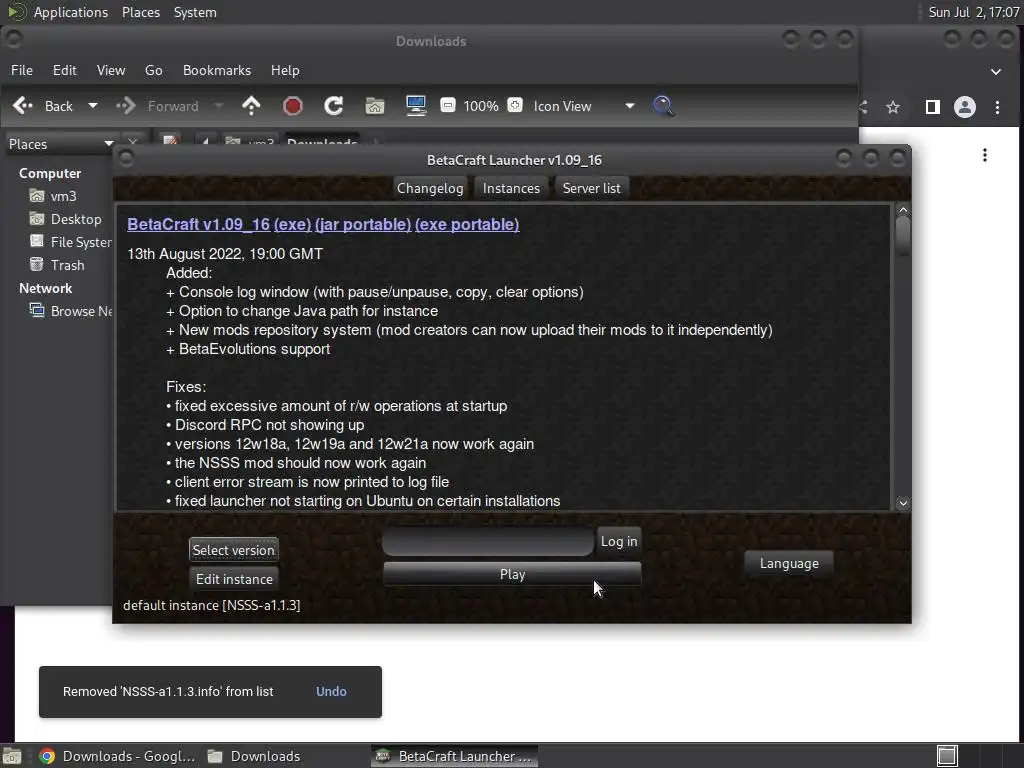Click the edit location toggle icon

coord(170,140)
